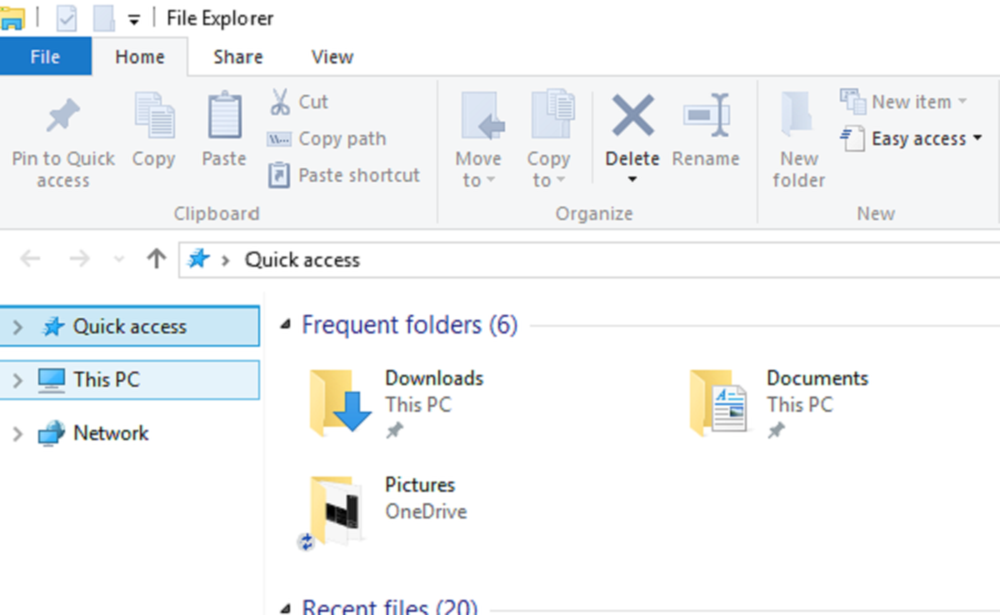
Task: Click the Quick access address bar
Action: tap(600, 260)
